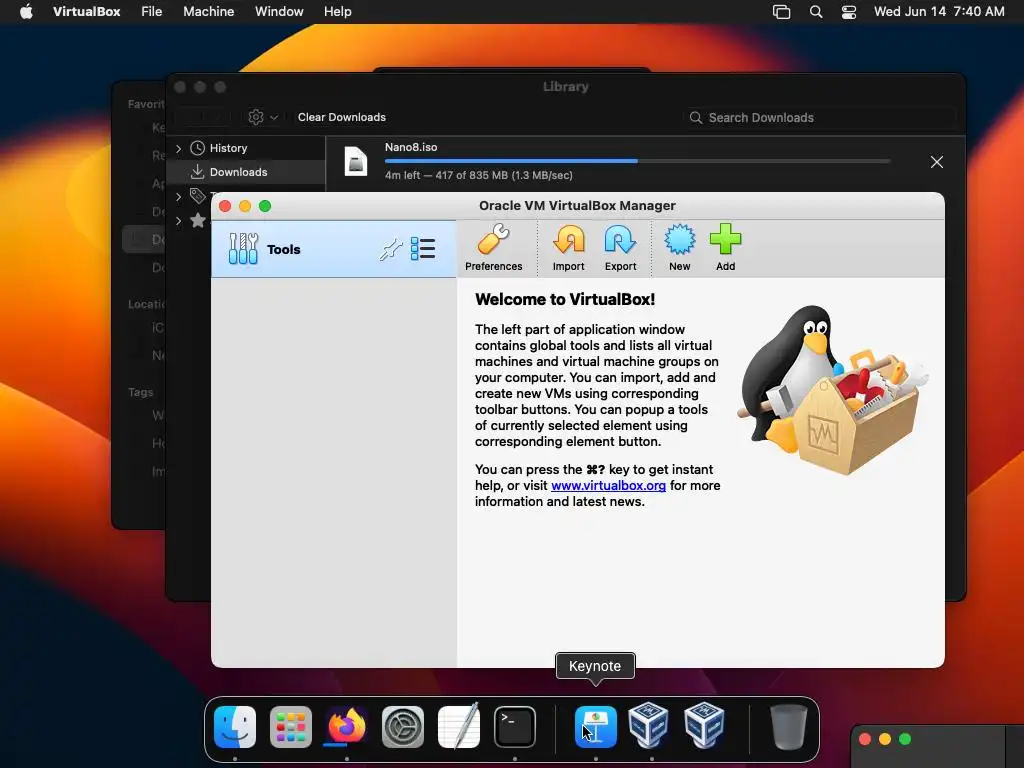Open Finder from the Dock
Viewport: 1024px width, 768px height.
point(235,727)
